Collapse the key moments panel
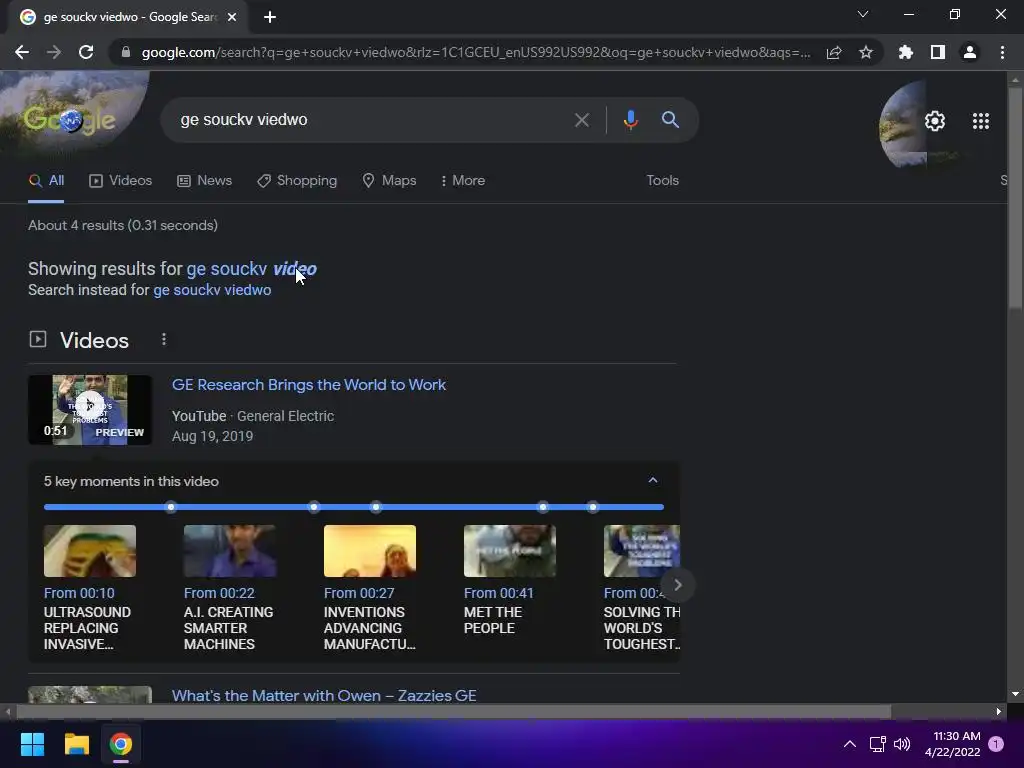The image size is (1024, 768). point(652,481)
